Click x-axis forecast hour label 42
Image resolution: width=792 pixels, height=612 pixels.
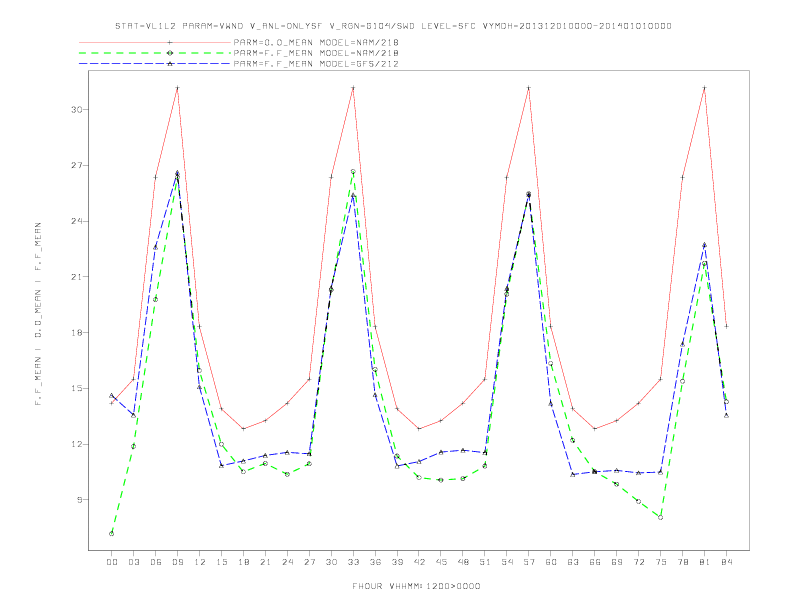[419, 562]
